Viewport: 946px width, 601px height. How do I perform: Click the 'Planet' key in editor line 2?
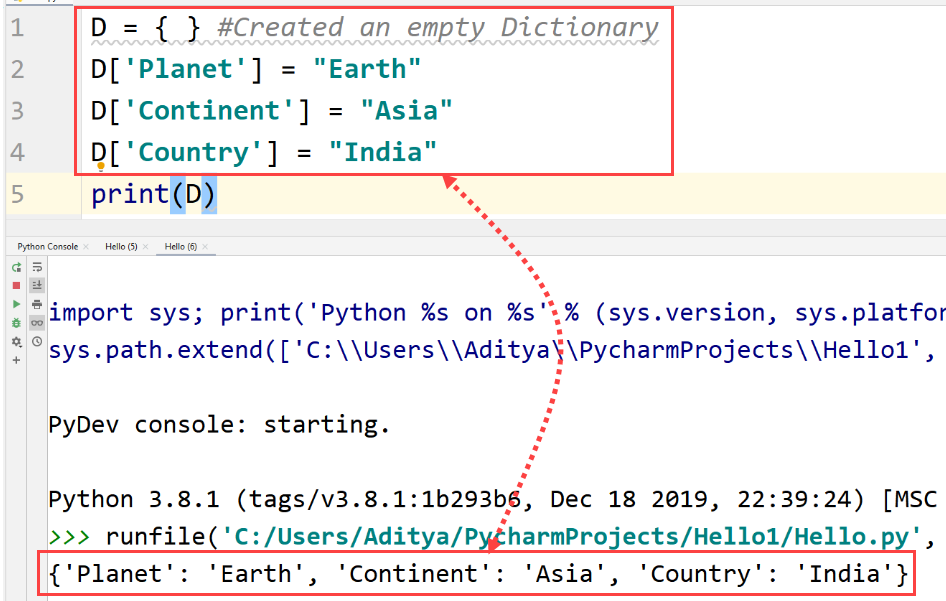pyautogui.click(x=185, y=69)
